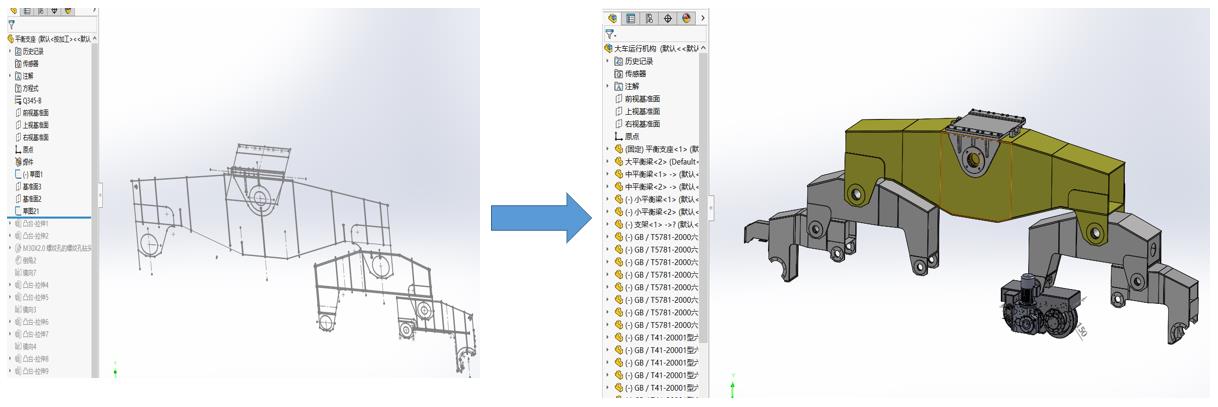Screen dimensions: 1218x407
Task: Expand the 支架<1> component node
Action: [608, 224]
